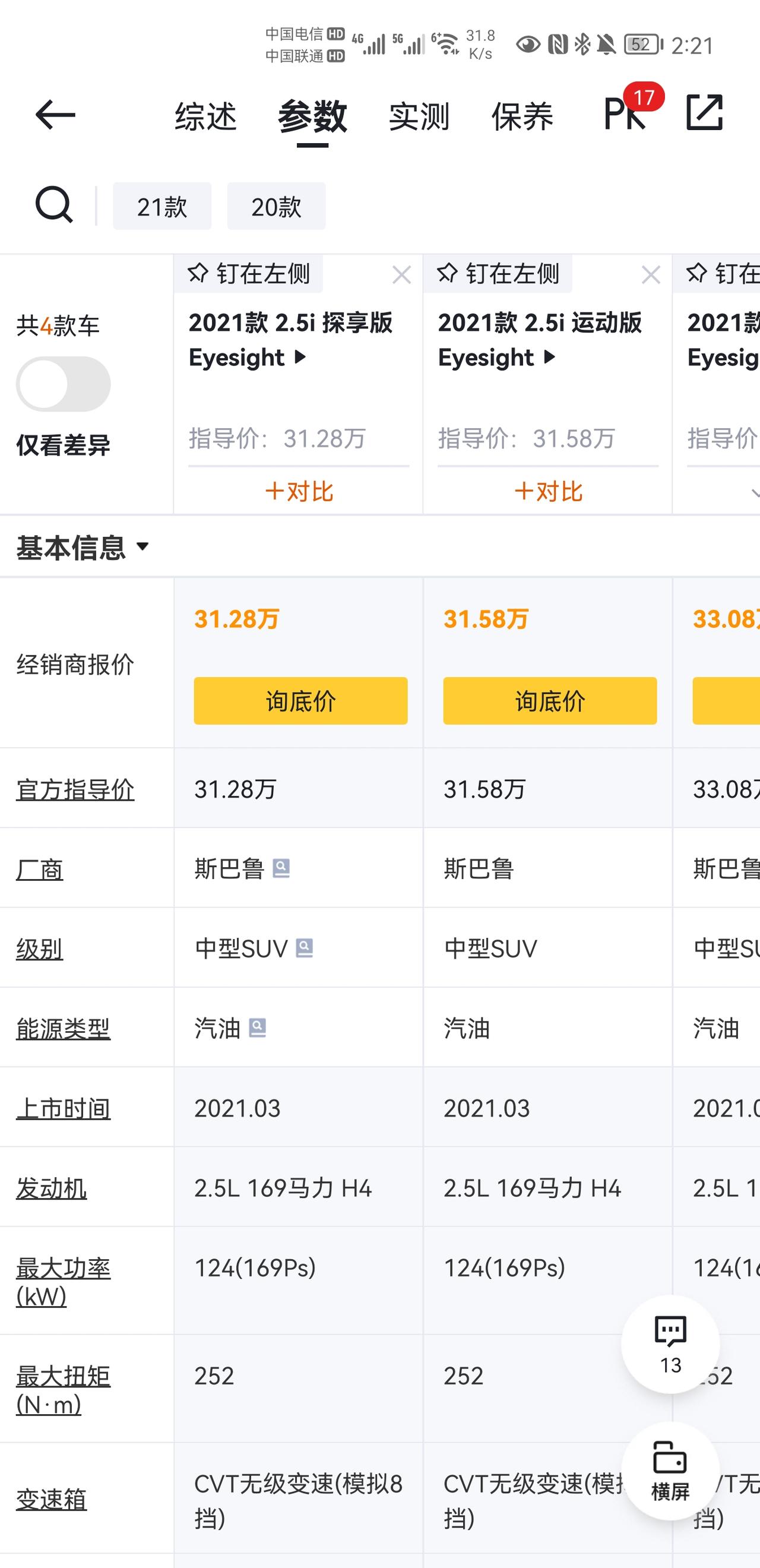Tap info icon next to 中型SUV
This screenshot has height=1568, width=760.
304,948
